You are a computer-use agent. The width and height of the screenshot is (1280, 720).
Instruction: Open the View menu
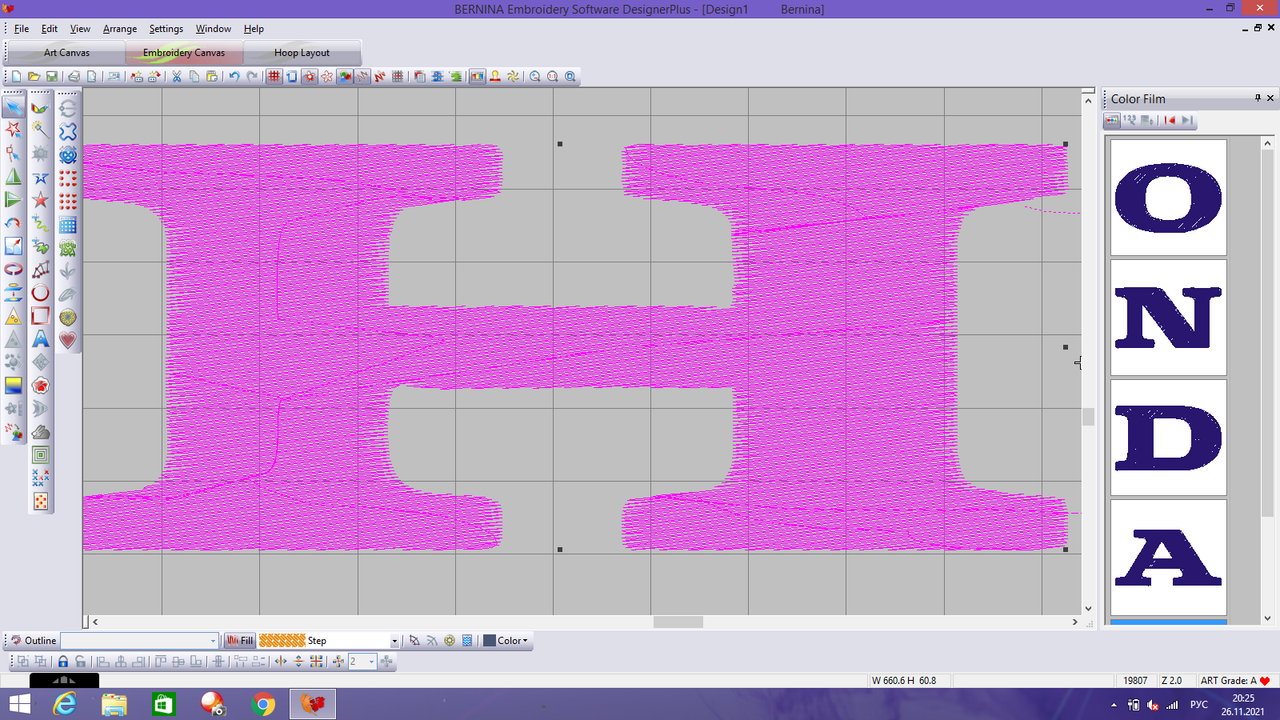coord(80,29)
